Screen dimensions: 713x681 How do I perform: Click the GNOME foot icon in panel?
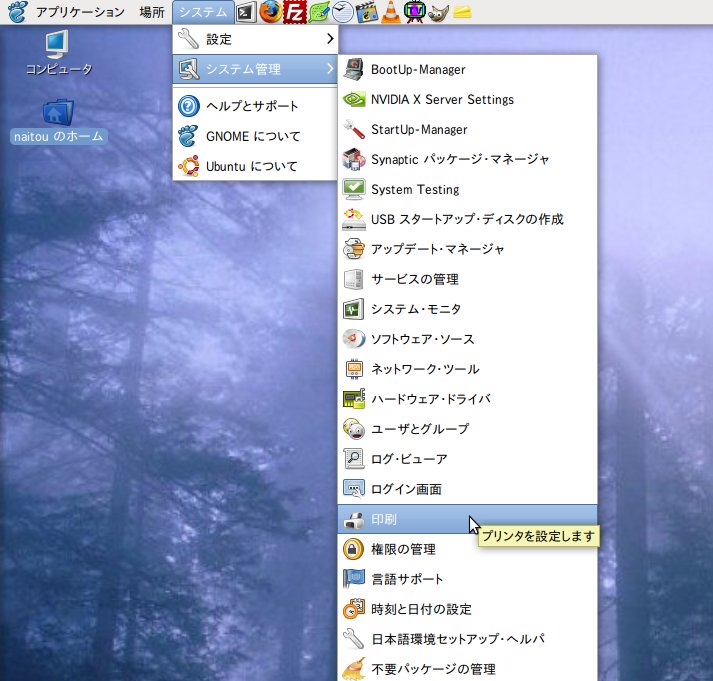[17, 12]
